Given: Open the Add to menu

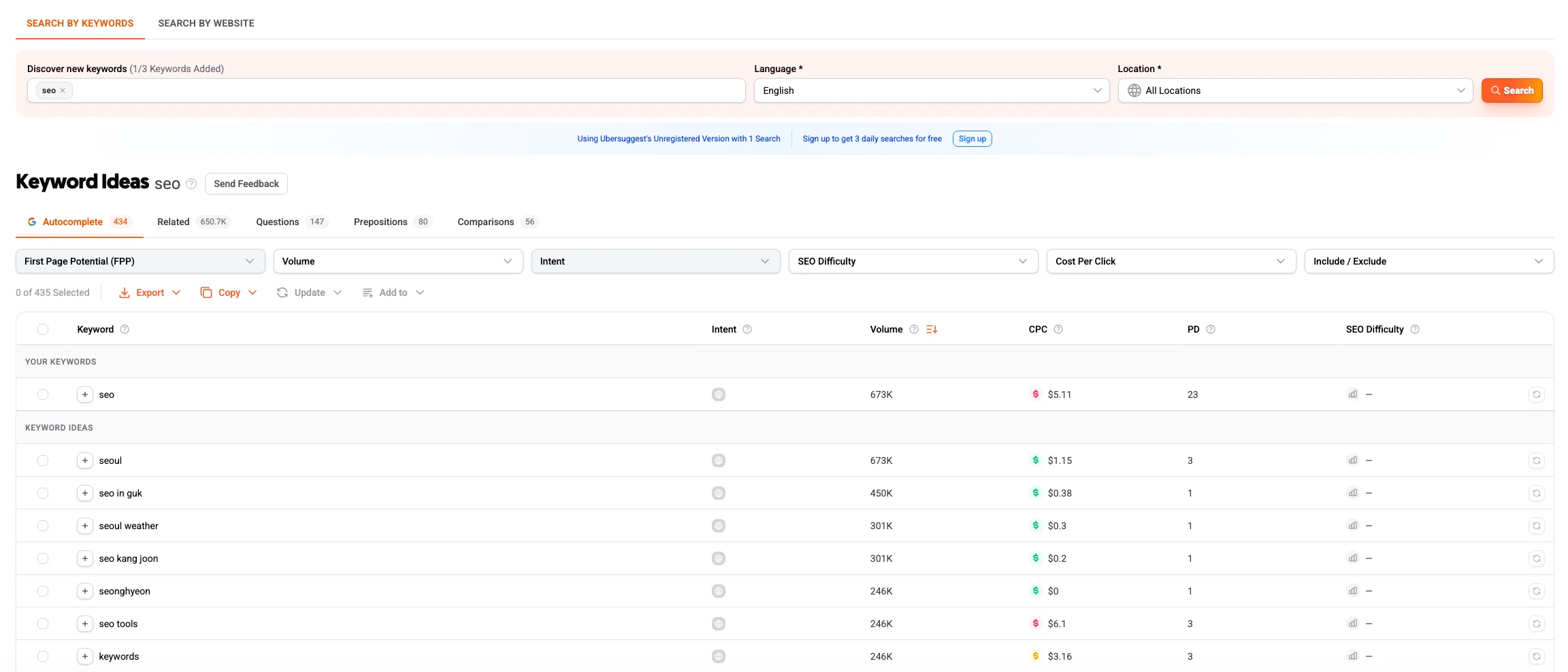Looking at the screenshot, I should pos(393,292).
